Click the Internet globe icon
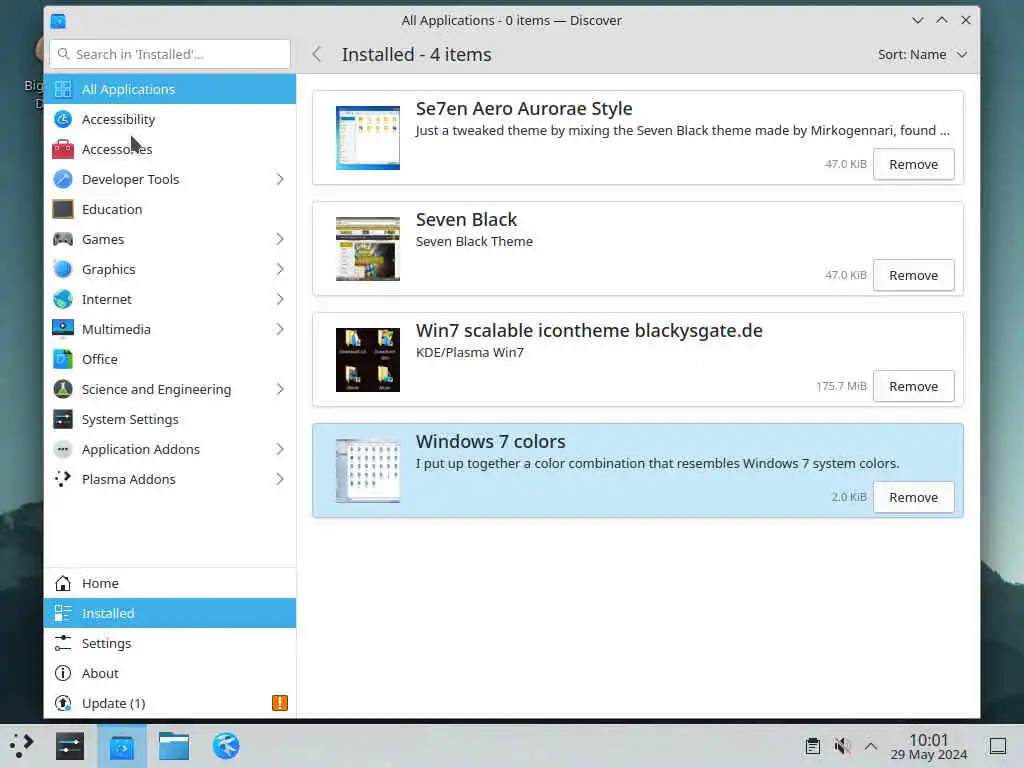The image size is (1024, 768). click(x=63, y=299)
